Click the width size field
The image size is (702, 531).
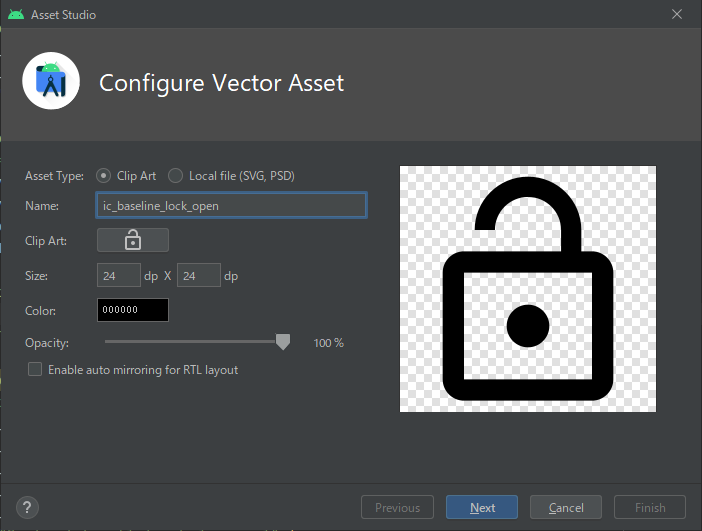point(119,275)
